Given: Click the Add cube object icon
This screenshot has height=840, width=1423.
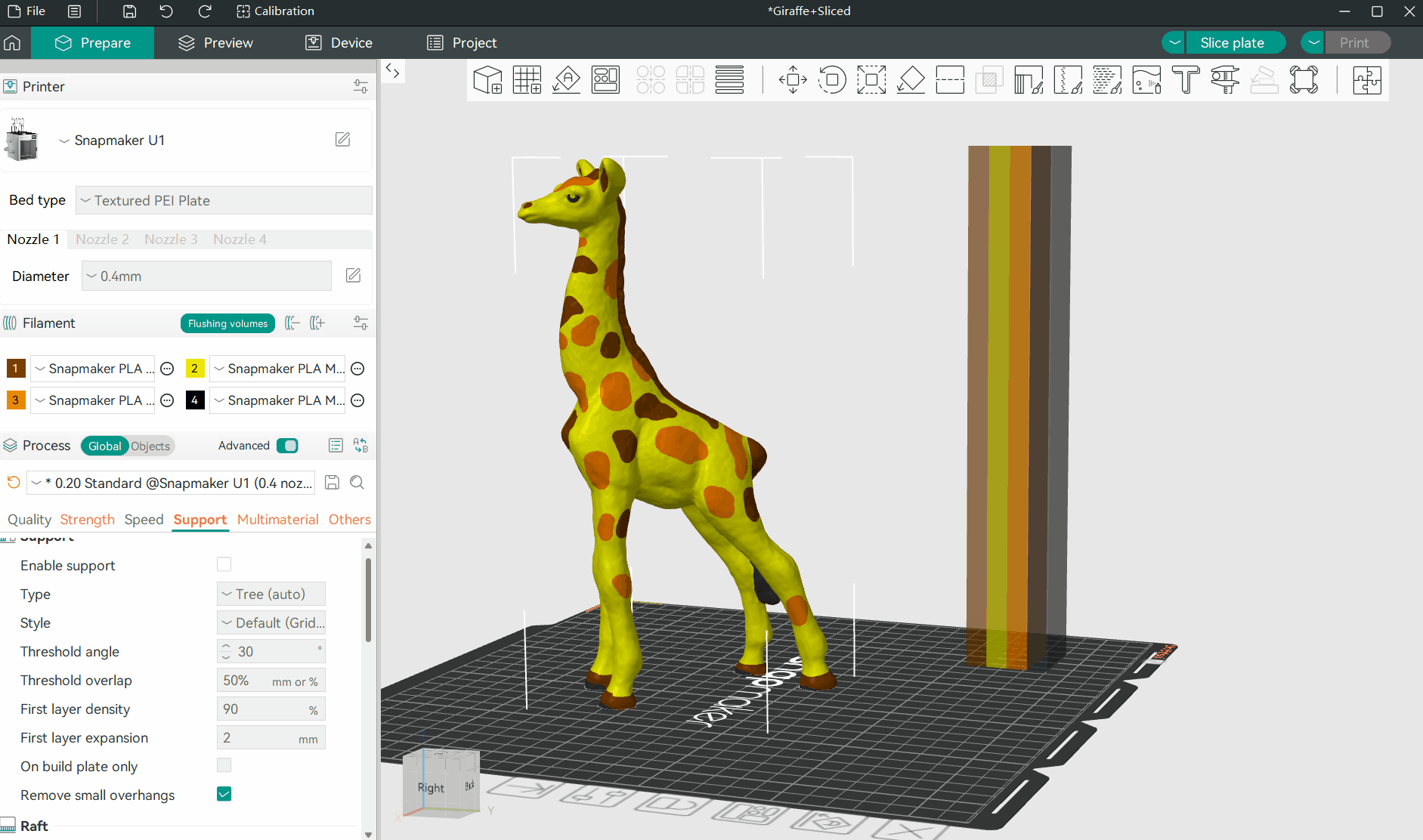Looking at the screenshot, I should [487, 79].
